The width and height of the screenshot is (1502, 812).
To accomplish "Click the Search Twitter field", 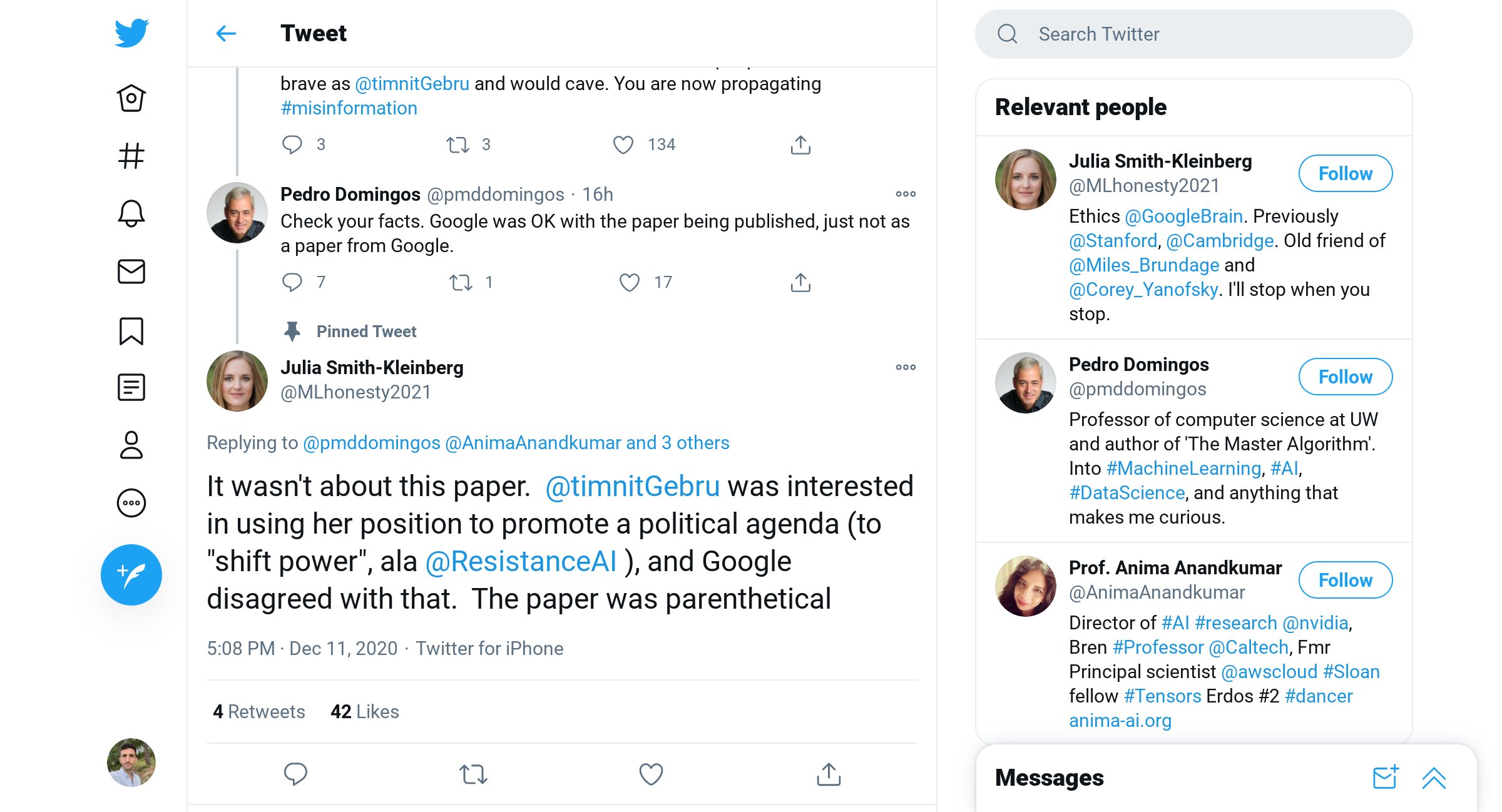I will 1193,34.
